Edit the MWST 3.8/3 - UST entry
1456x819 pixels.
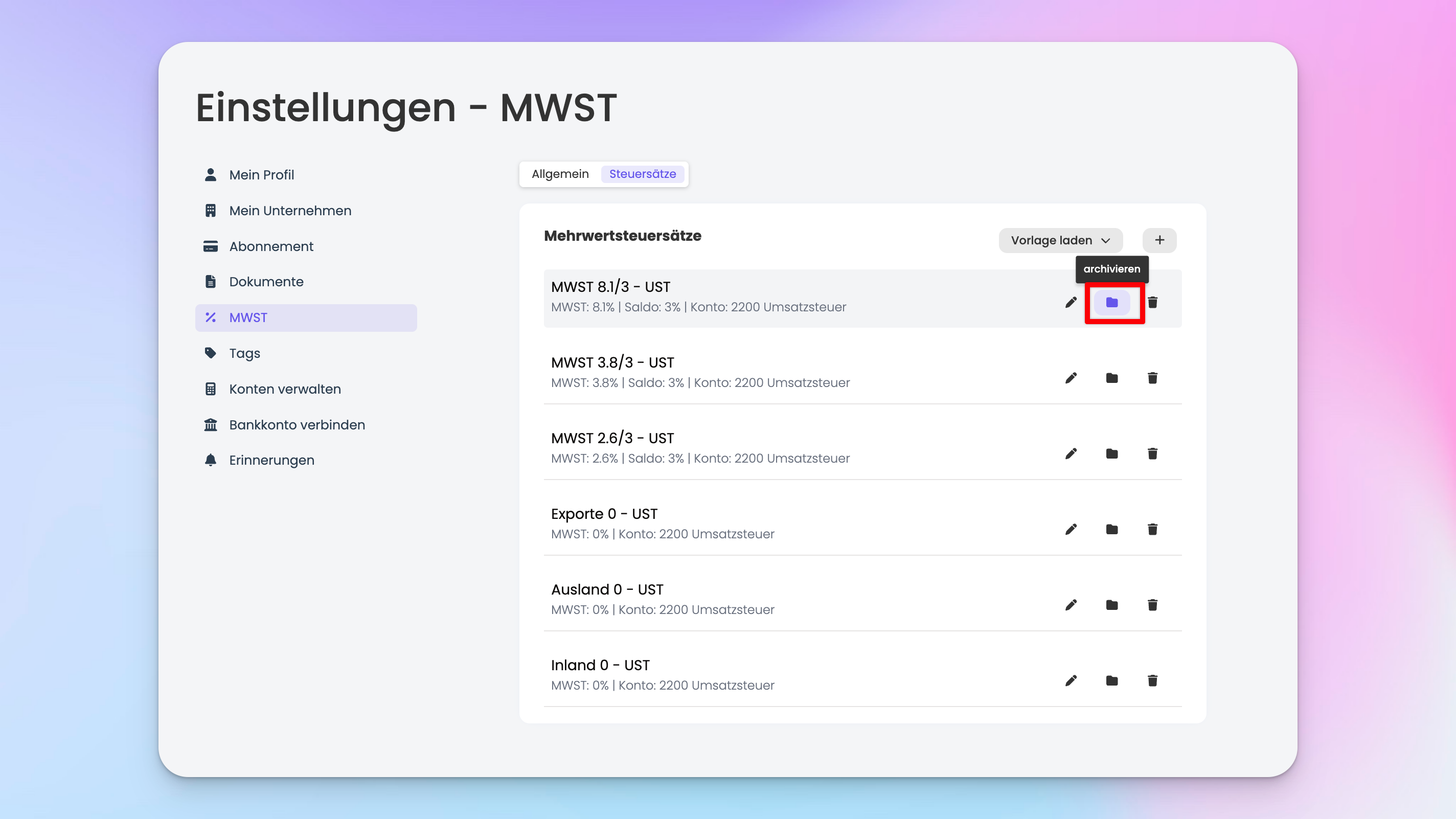[1071, 378]
